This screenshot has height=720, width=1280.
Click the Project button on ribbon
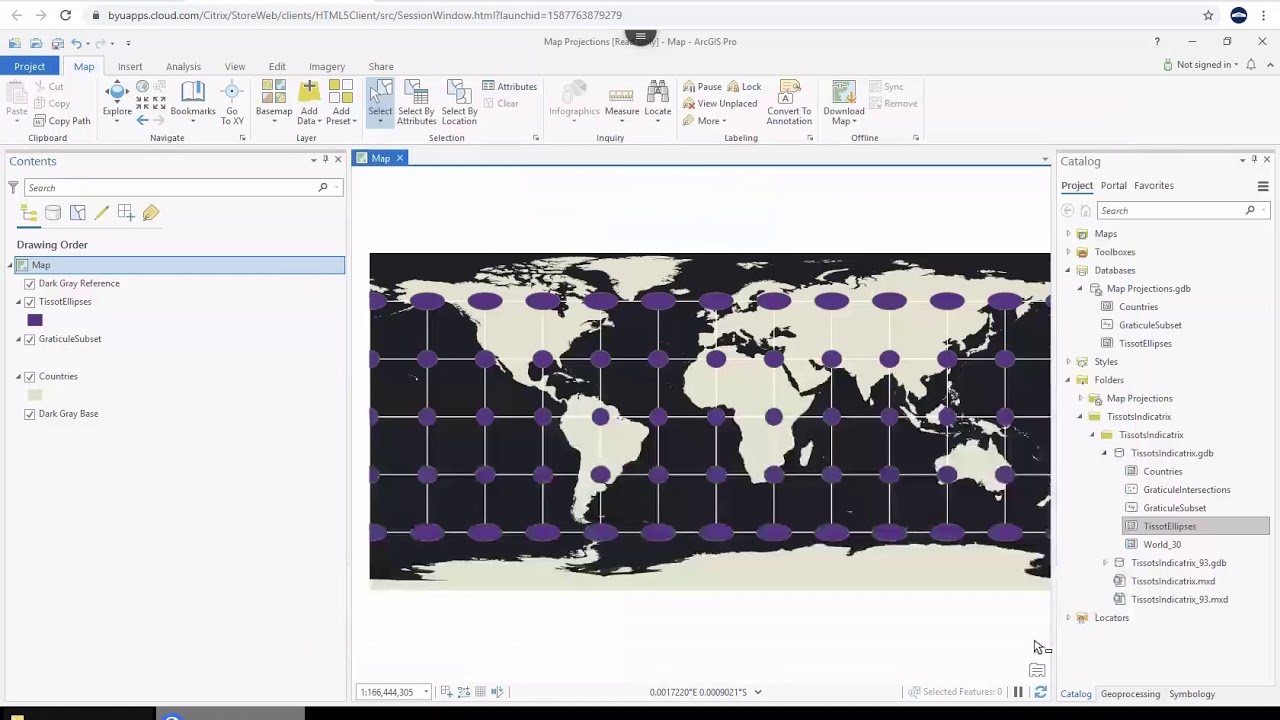tap(29, 67)
